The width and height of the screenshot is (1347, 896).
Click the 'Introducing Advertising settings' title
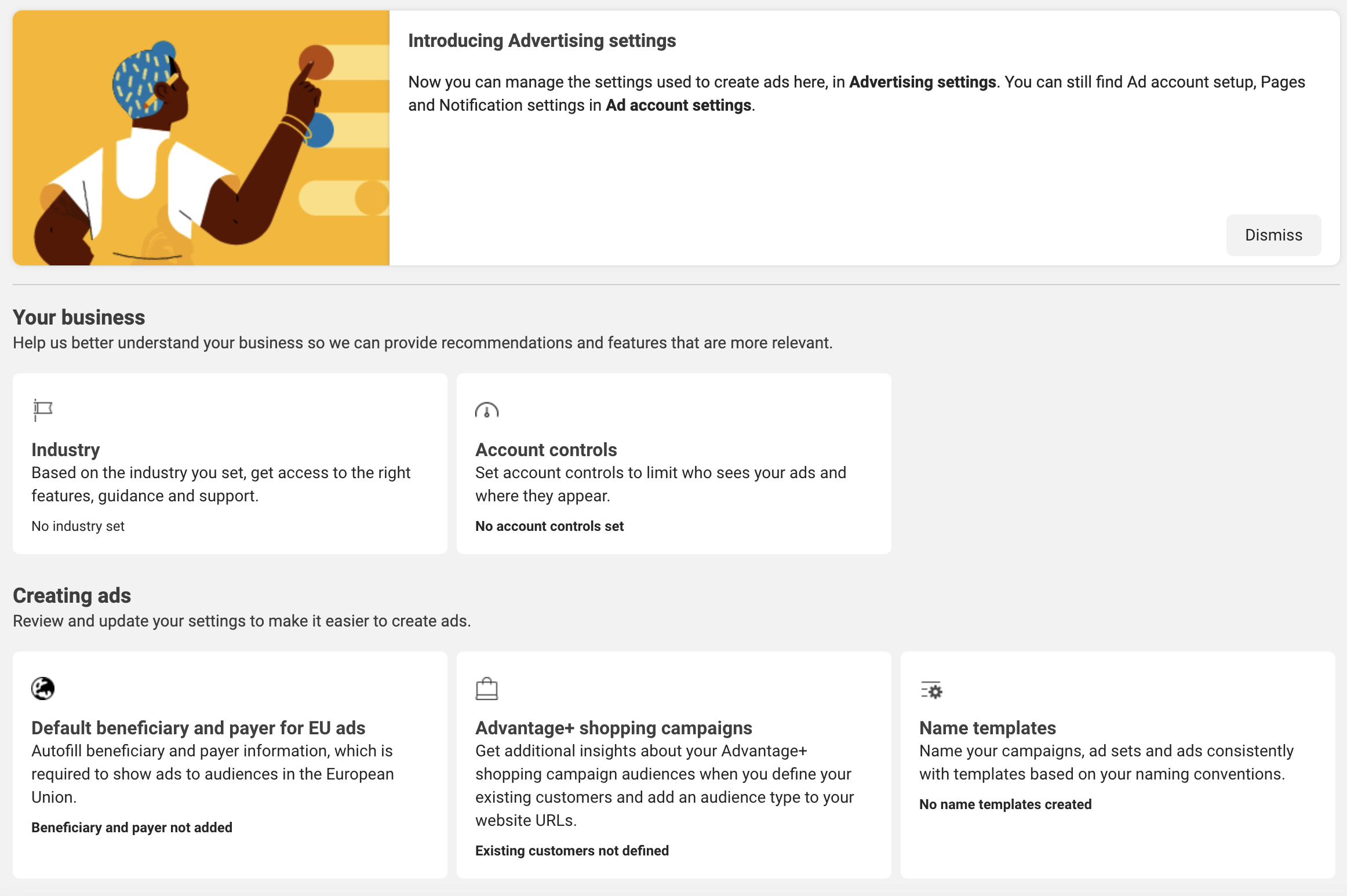pos(542,41)
